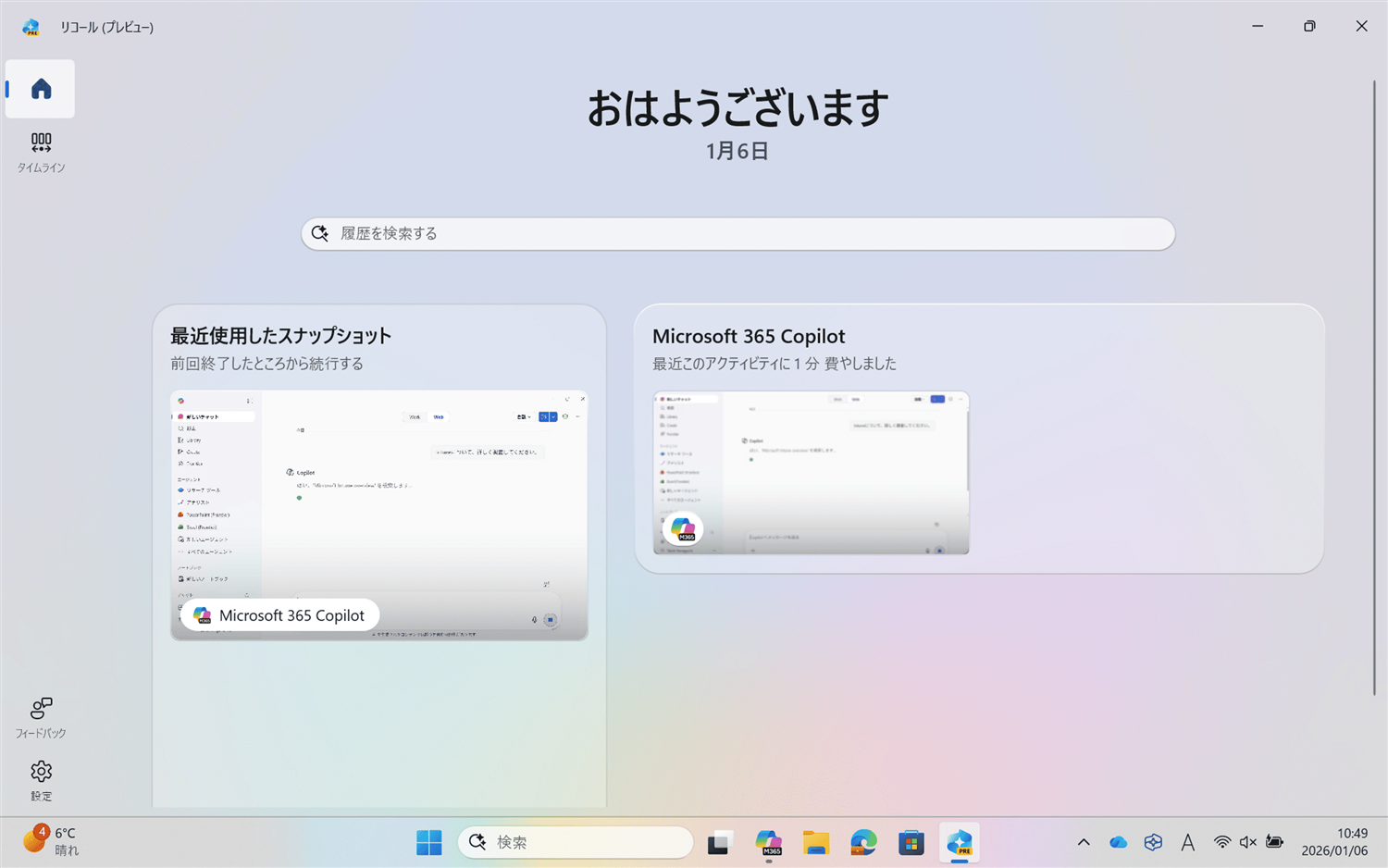
Task: Expand hidden system tray icons chevron
Action: click(1084, 842)
